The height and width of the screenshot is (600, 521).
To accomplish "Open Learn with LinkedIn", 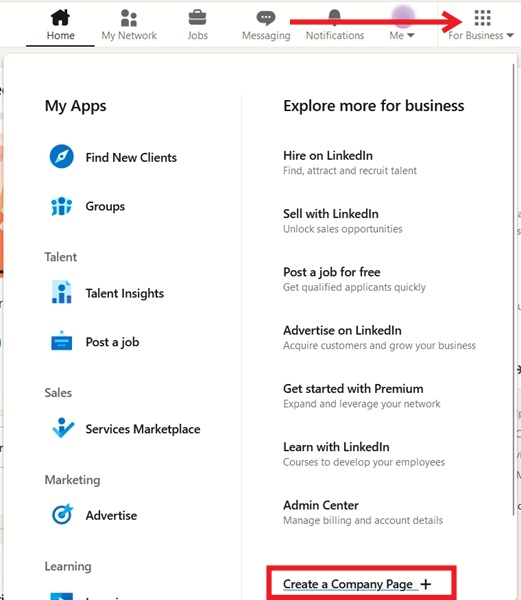I will click(x=336, y=447).
